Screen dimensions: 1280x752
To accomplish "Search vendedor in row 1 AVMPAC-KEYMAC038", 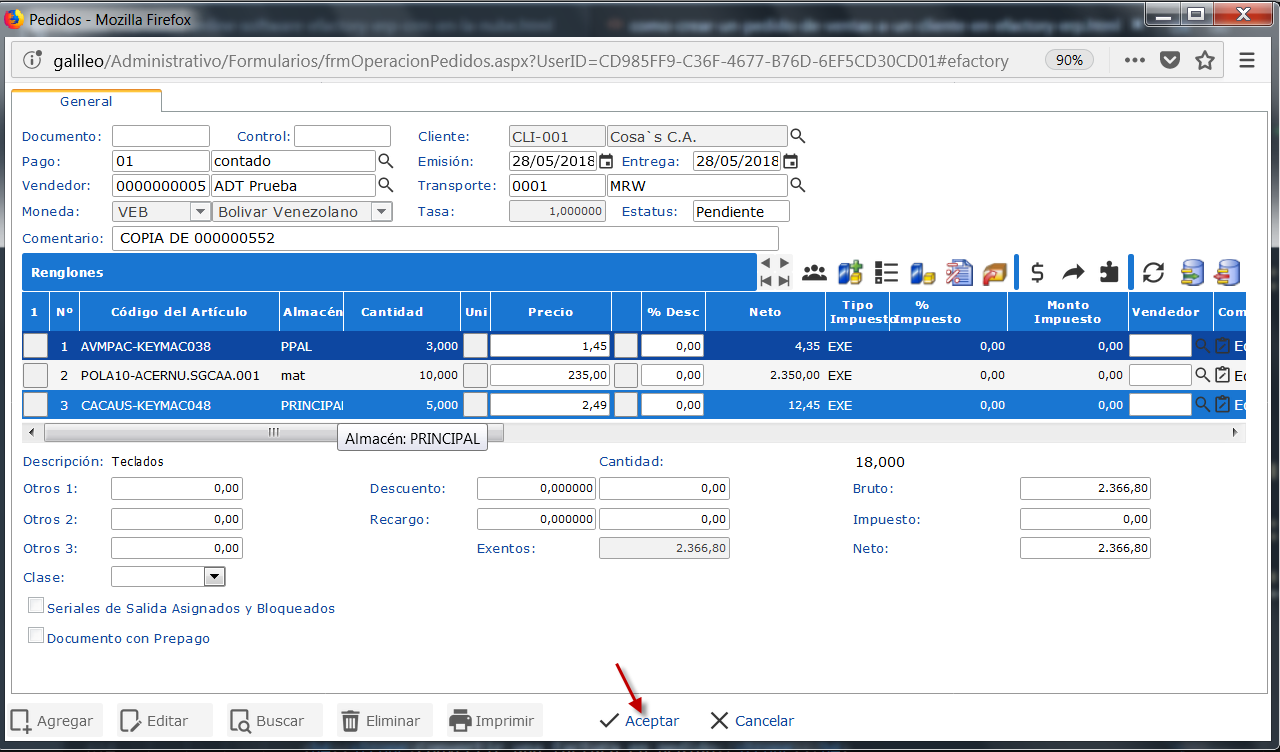I will tap(1203, 346).
